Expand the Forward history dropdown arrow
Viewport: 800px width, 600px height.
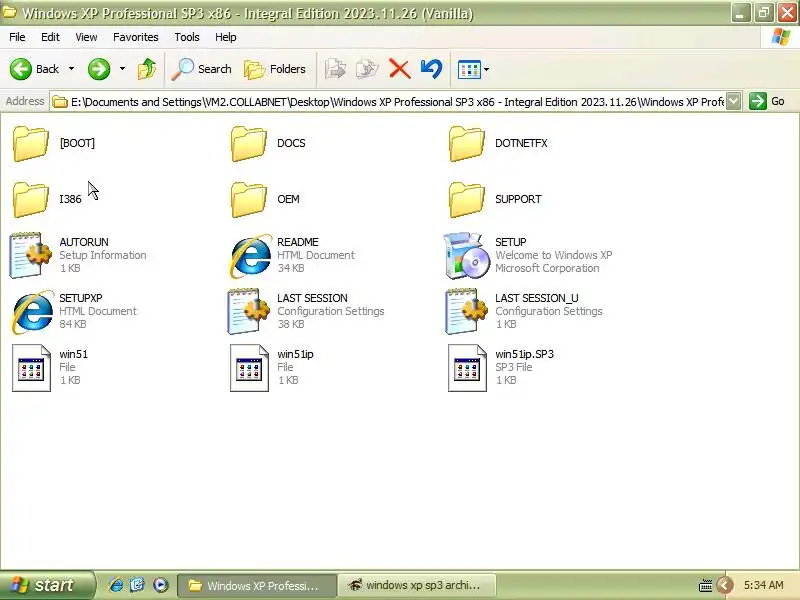pos(122,69)
